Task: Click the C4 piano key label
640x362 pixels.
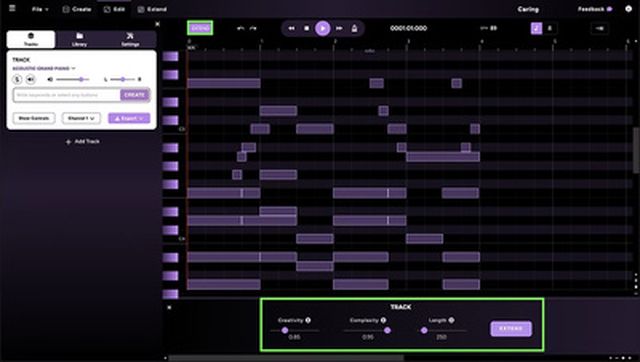Action: (x=182, y=239)
